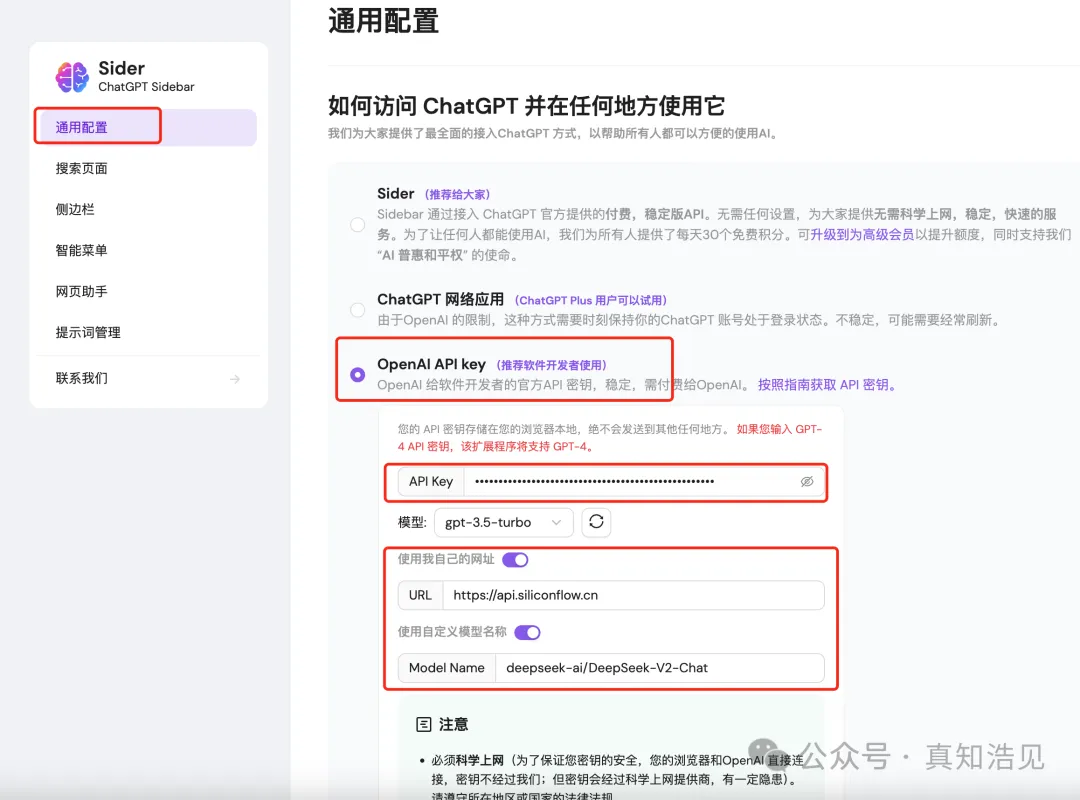Image resolution: width=1080 pixels, height=800 pixels.
Task: Click (推荐给大家) label
Action: tap(457, 194)
